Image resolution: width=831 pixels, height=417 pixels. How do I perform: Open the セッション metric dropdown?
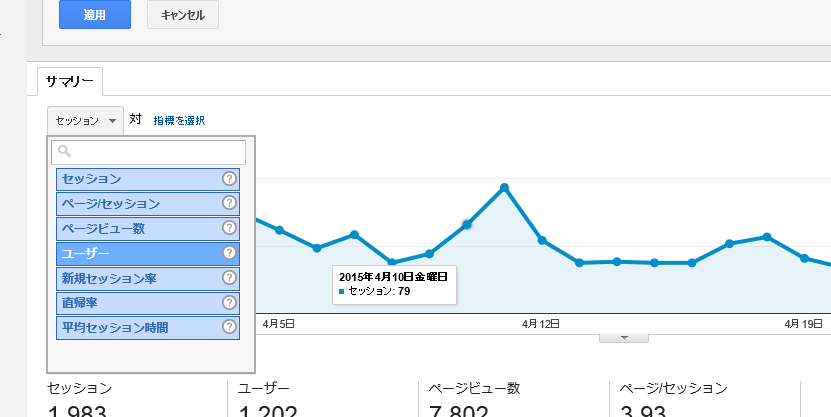pyautogui.click(x=84, y=120)
